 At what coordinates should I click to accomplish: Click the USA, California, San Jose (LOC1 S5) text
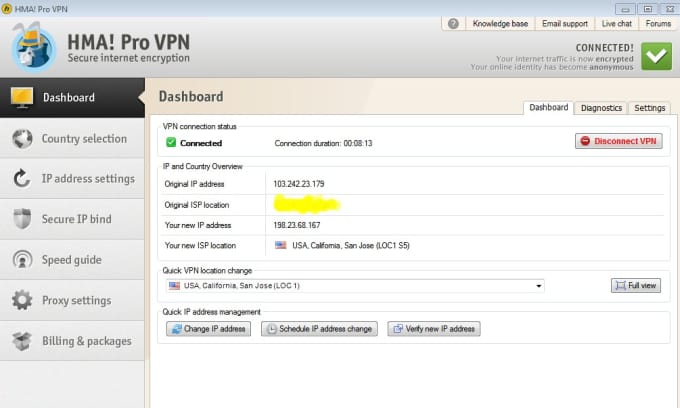pyautogui.click(x=351, y=245)
